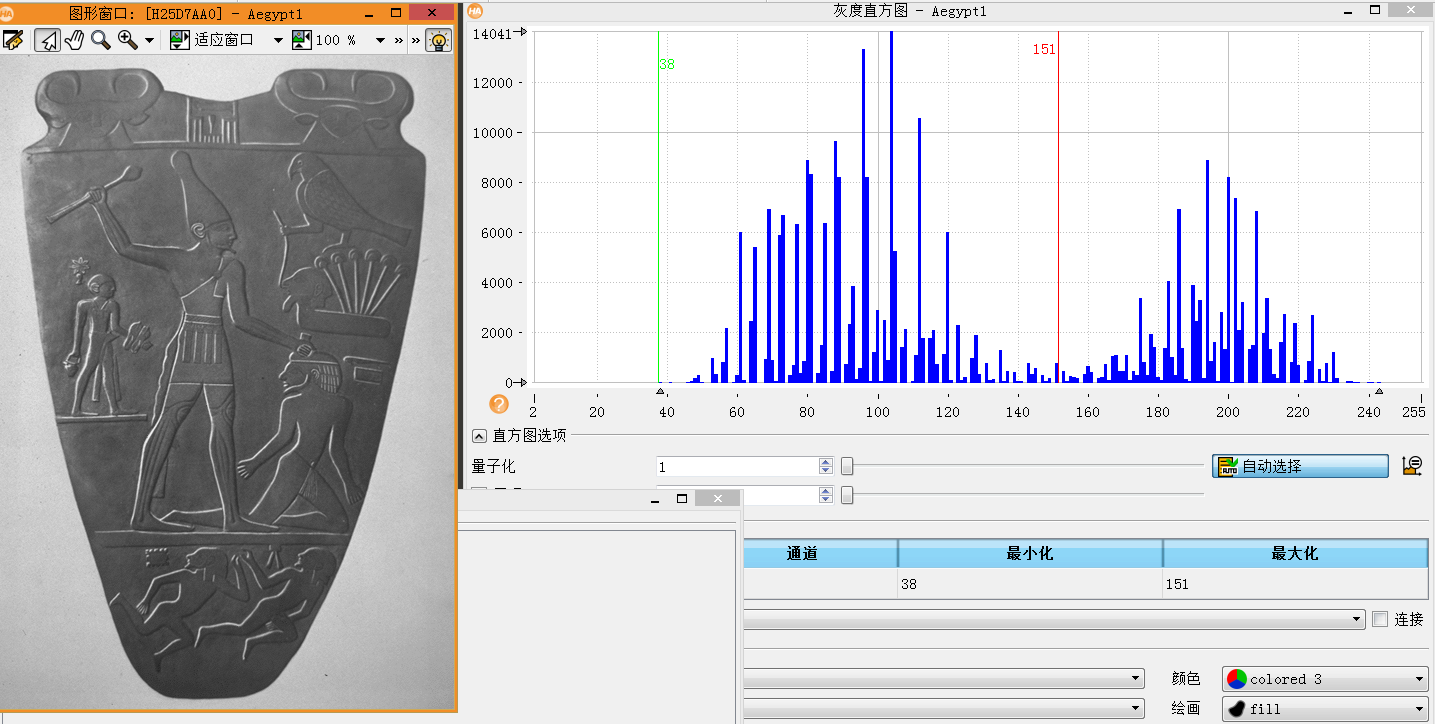Choose the magnifier glass tool
Image resolution: width=1435 pixels, height=724 pixels.
pos(101,40)
